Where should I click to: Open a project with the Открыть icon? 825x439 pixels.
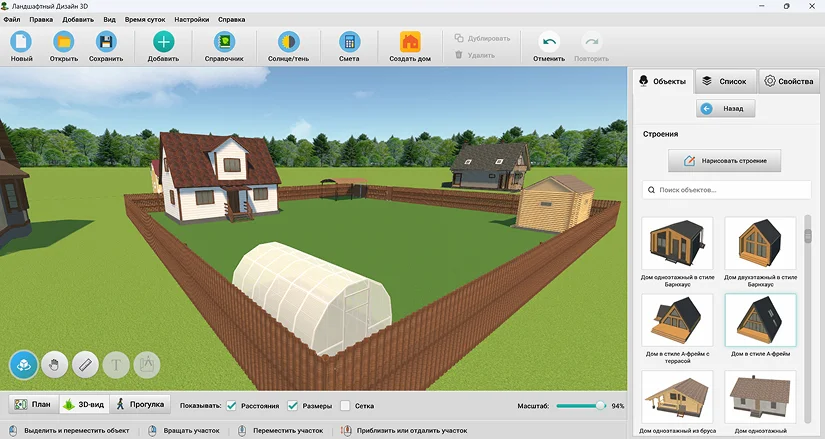point(64,42)
